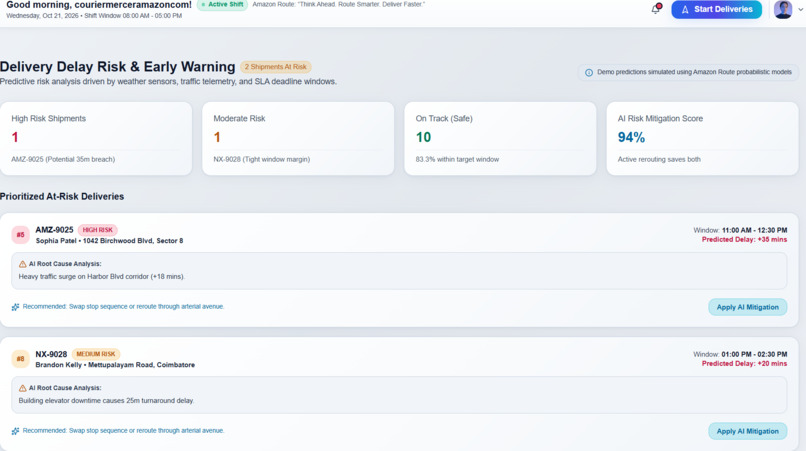The height and width of the screenshot is (451, 806).
Task: Select the On Track (Safe) card
Action: tap(500, 138)
